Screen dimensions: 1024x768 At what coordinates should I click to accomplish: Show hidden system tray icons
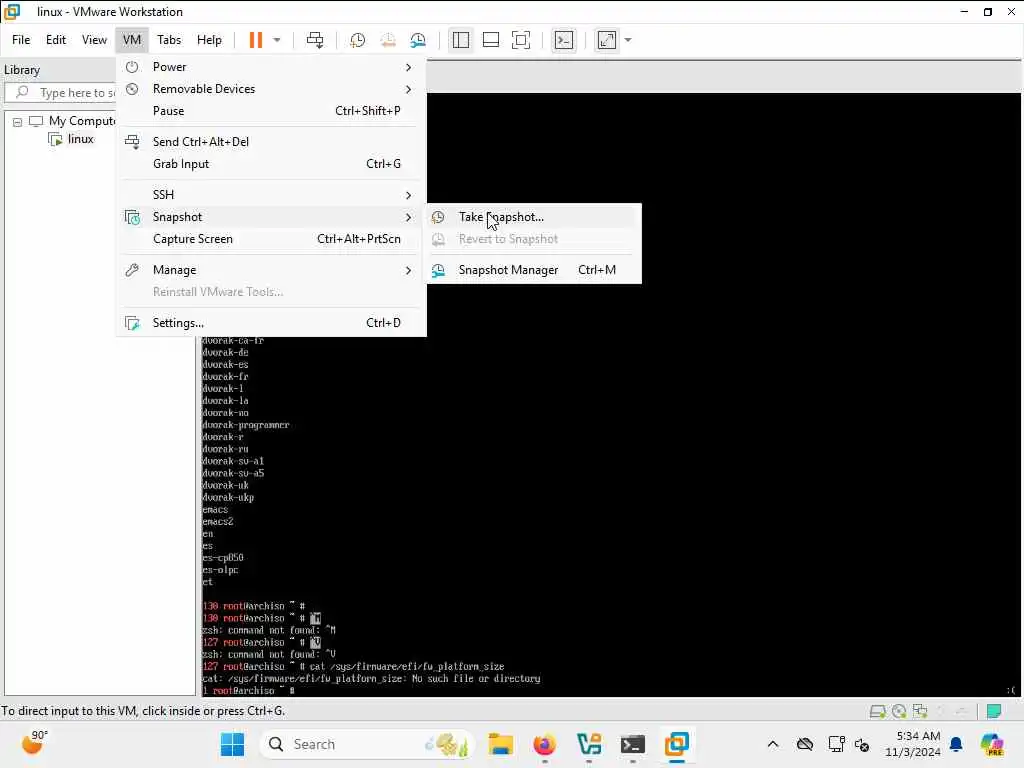pos(773,744)
